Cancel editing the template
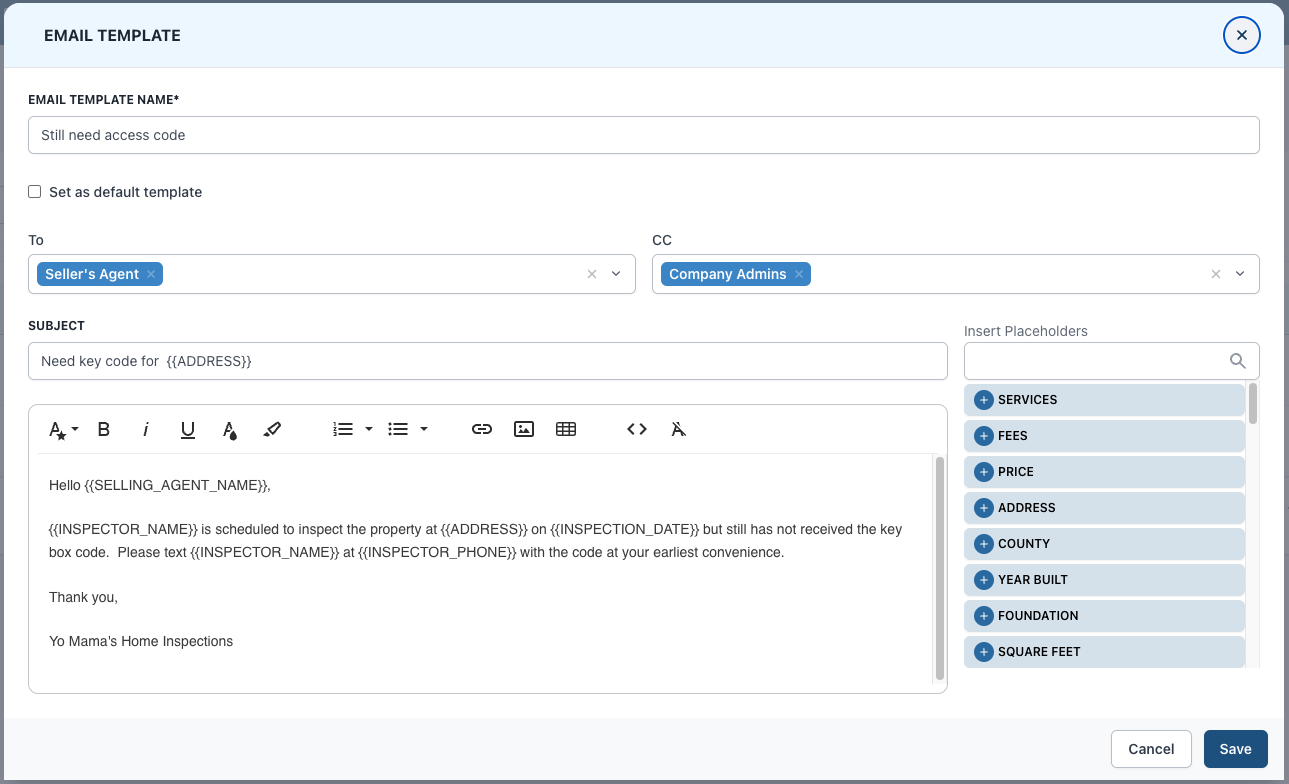The height and width of the screenshot is (784, 1289). (x=1151, y=748)
